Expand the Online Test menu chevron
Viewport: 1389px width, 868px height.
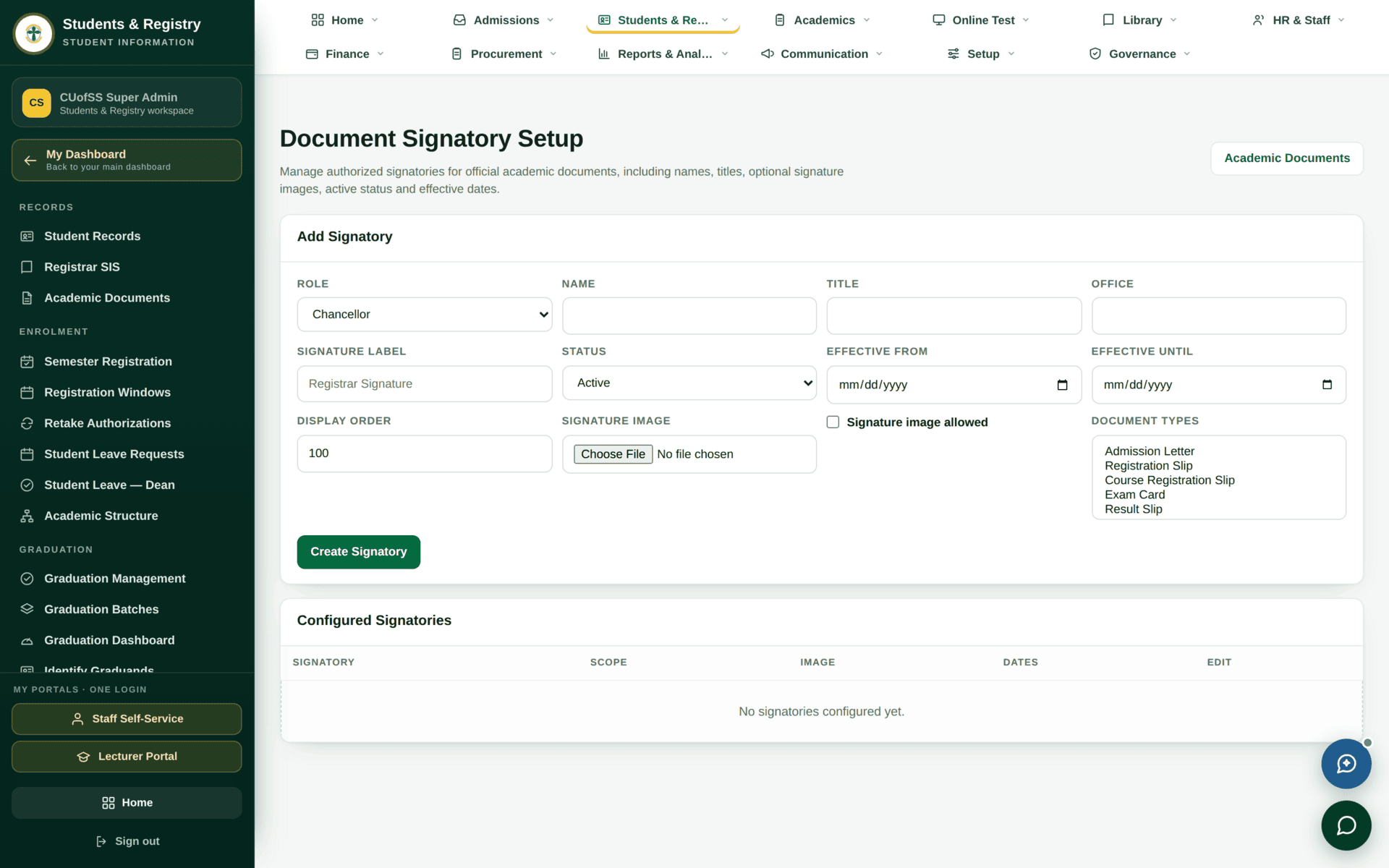1026,20
